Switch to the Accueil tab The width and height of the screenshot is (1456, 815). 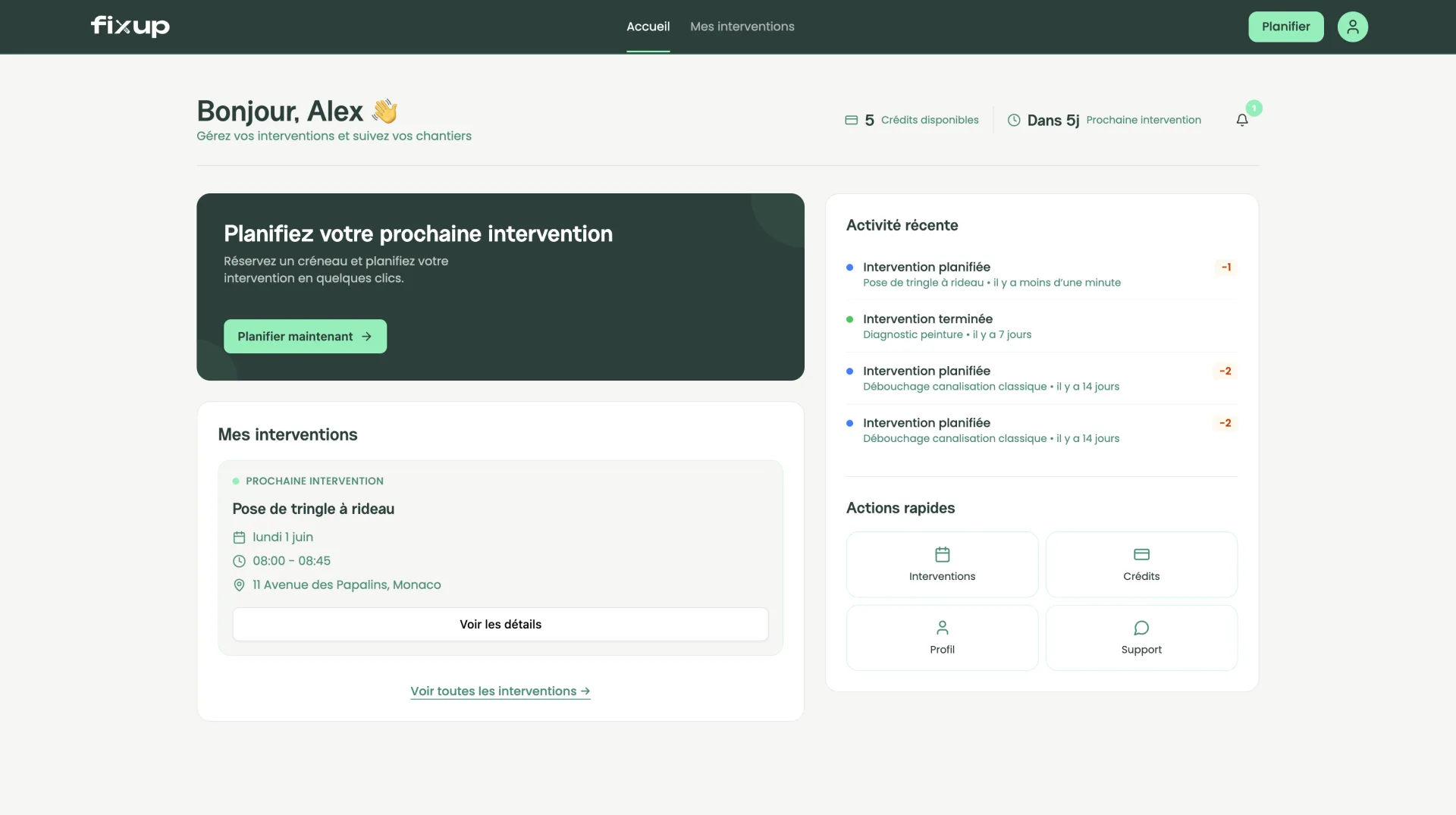(648, 27)
